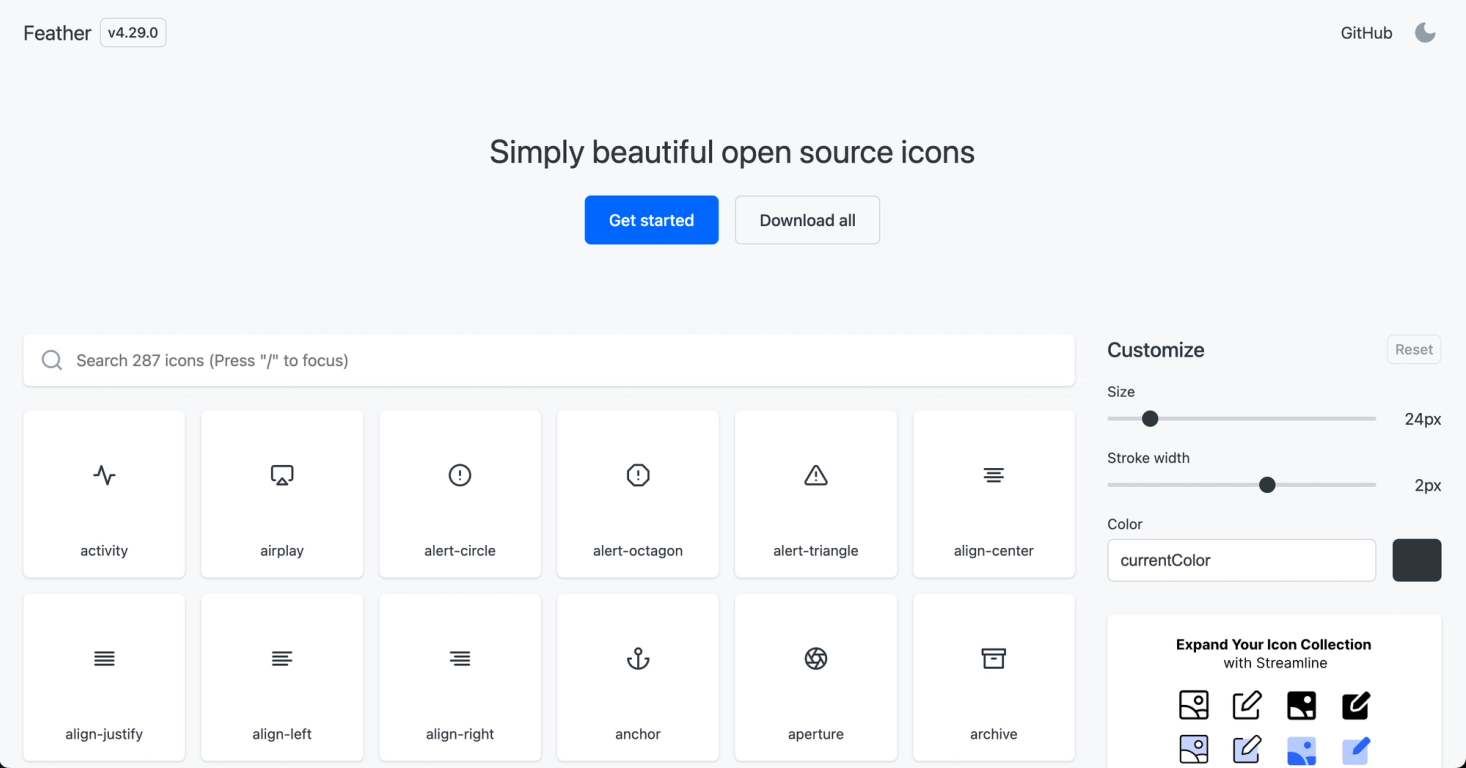The width and height of the screenshot is (1466, 768).
Task: Focus the currentColor text field
Action: click(1242, 560)
